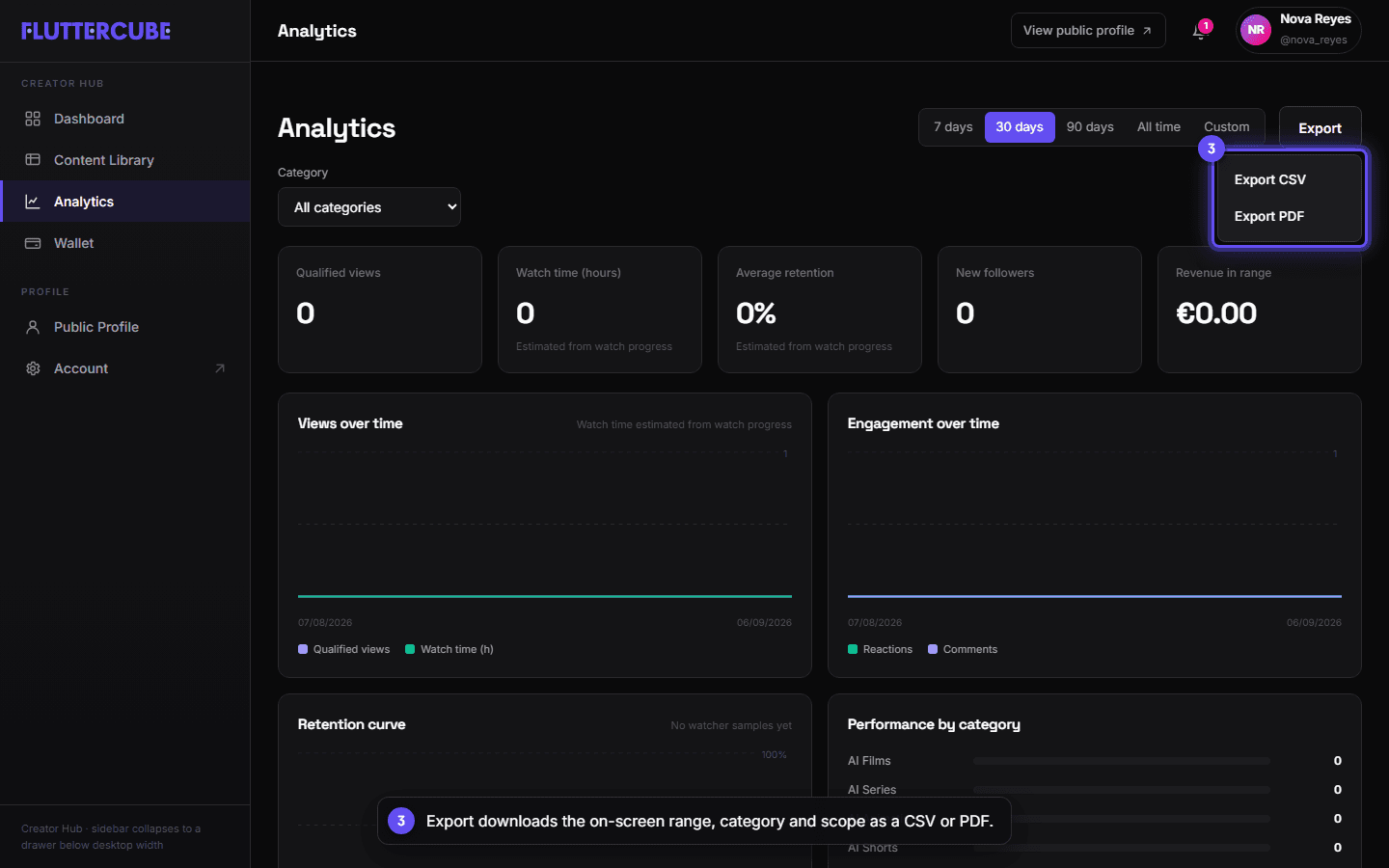Image resolution: width=1389 pixels, height=868 pixels.
Task: Select the 30 days range
Action: point(1020,127)
